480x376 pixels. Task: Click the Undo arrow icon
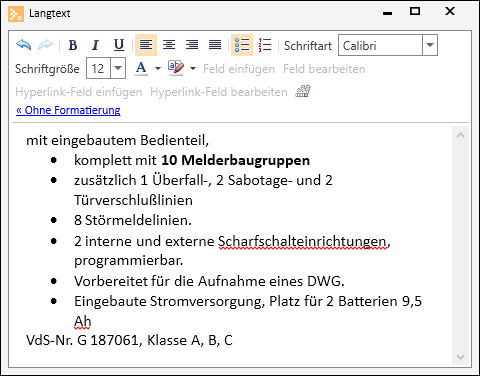click(23, 45)
